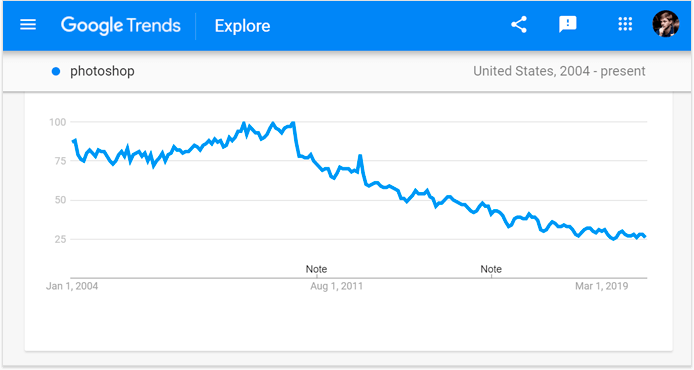Screen dimensions: 694x370
Task: Open the hamburger main menu
Action: (x=28, y=25)
